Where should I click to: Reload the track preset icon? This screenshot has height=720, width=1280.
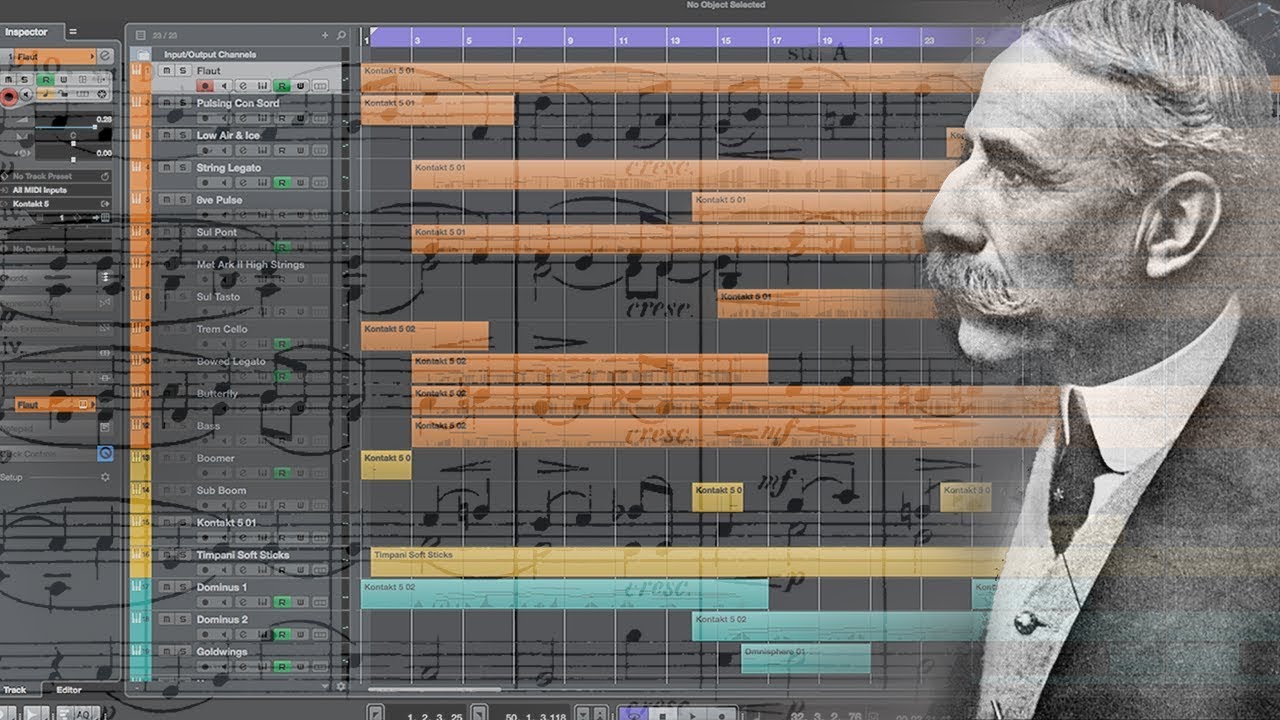click(106, 177)
